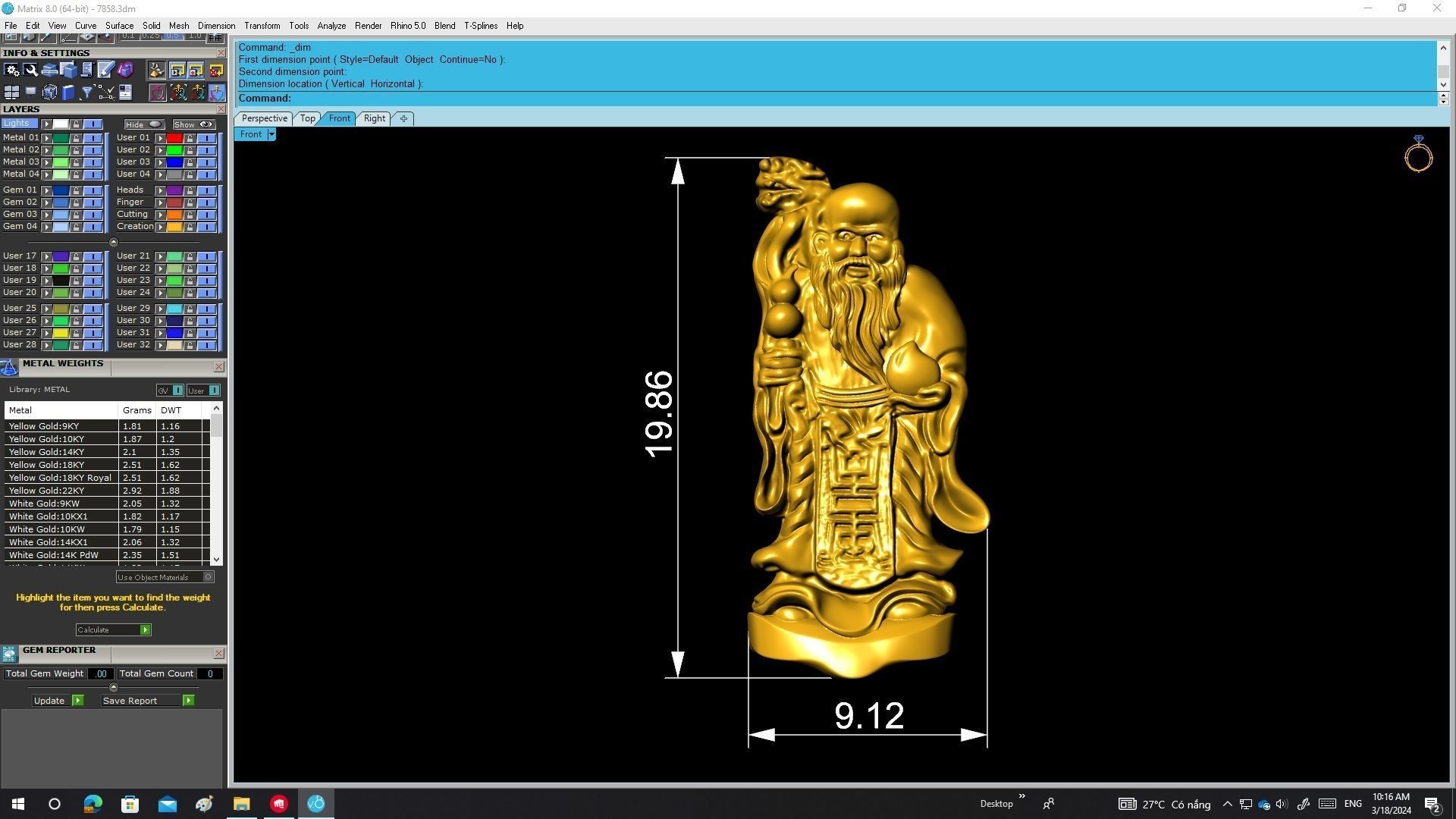
Task: Switch to the Perspective viewport tab
Action: click(264, 118)
